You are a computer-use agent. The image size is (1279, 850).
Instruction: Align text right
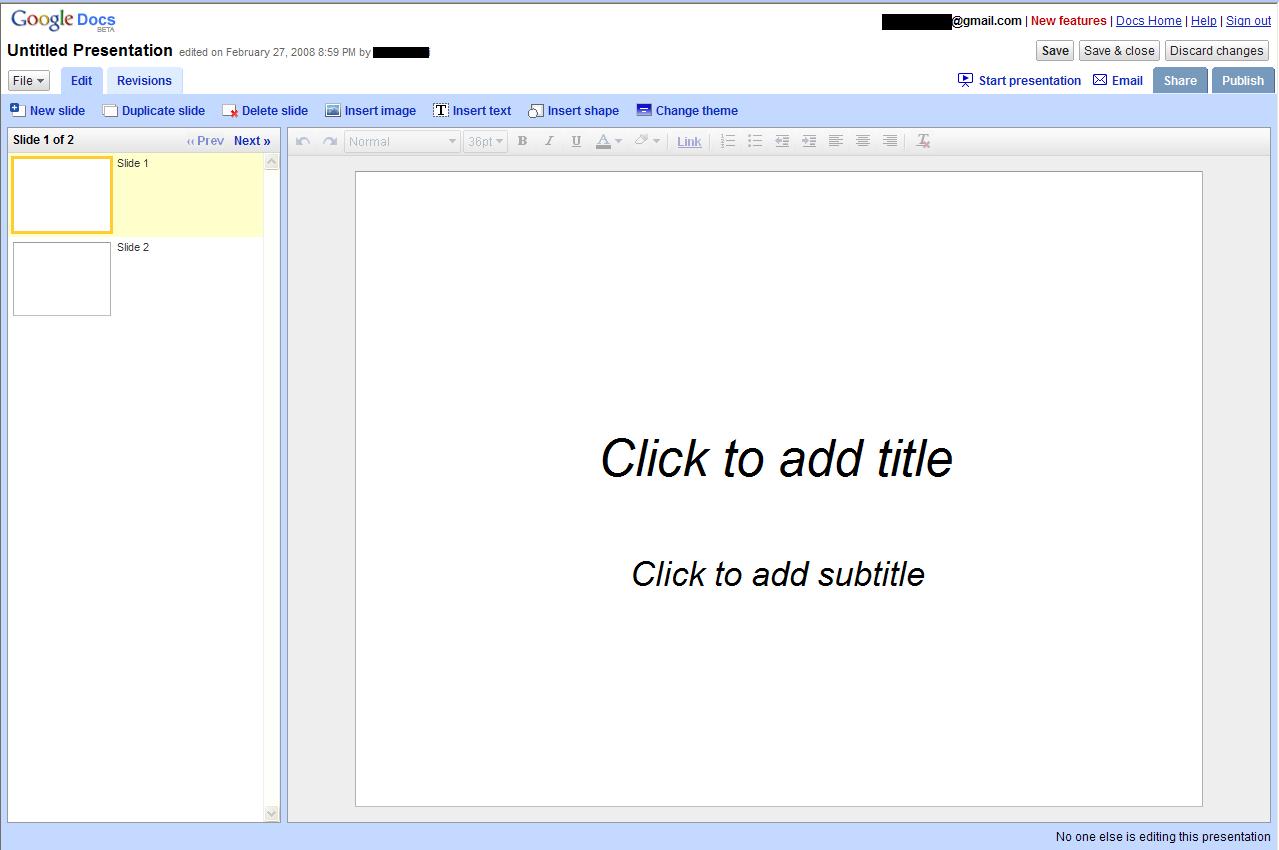point(890,141)
